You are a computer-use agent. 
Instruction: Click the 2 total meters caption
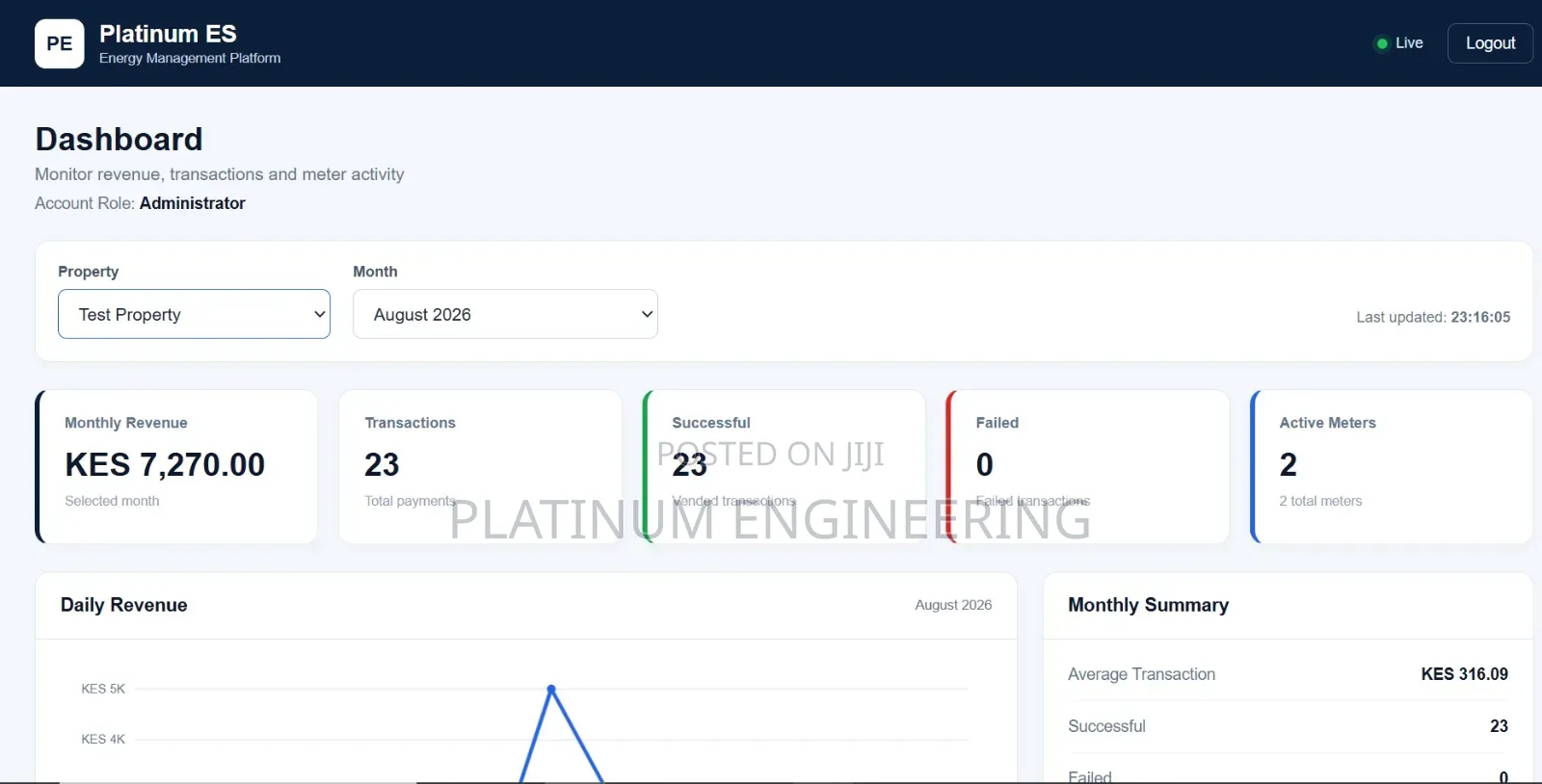[1320, 501]
